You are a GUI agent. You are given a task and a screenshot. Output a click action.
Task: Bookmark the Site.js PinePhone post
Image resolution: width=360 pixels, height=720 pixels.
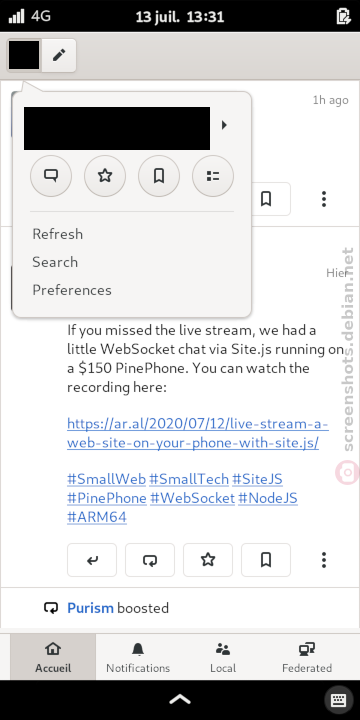point(266,560)
